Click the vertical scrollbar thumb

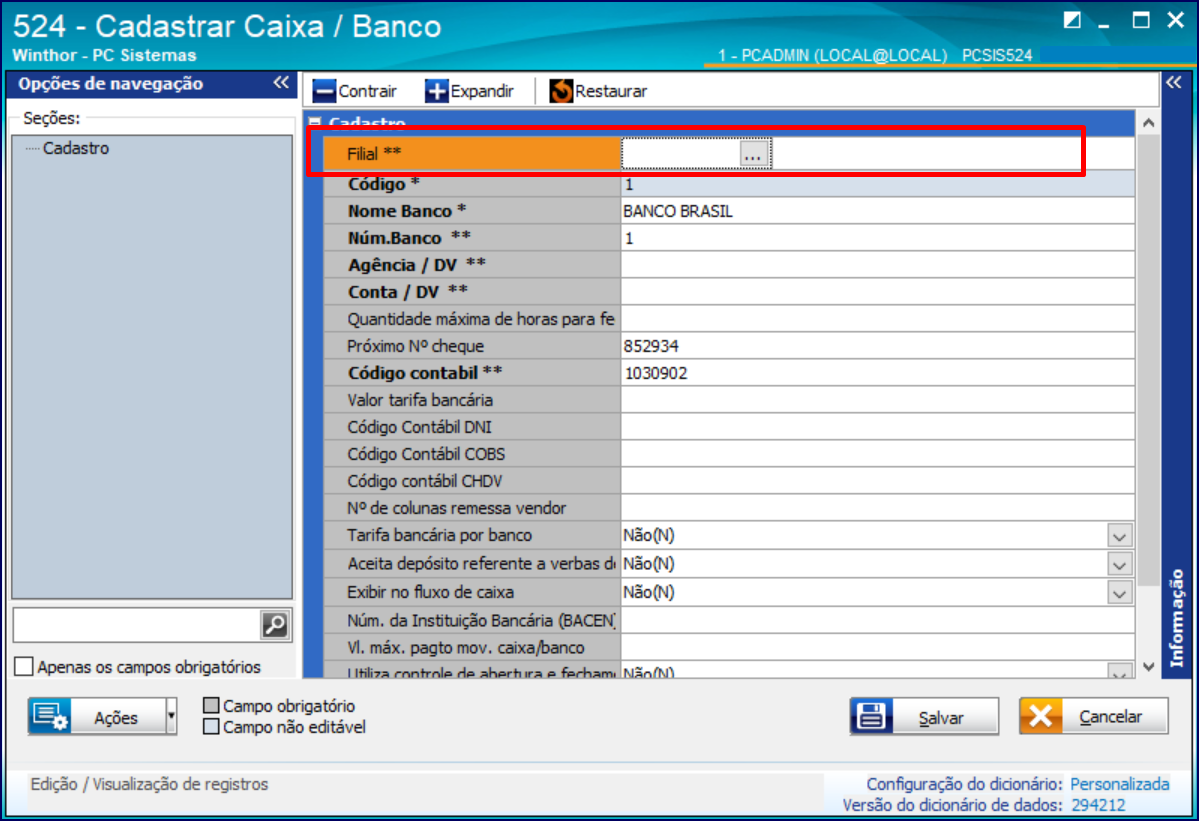1149,359
